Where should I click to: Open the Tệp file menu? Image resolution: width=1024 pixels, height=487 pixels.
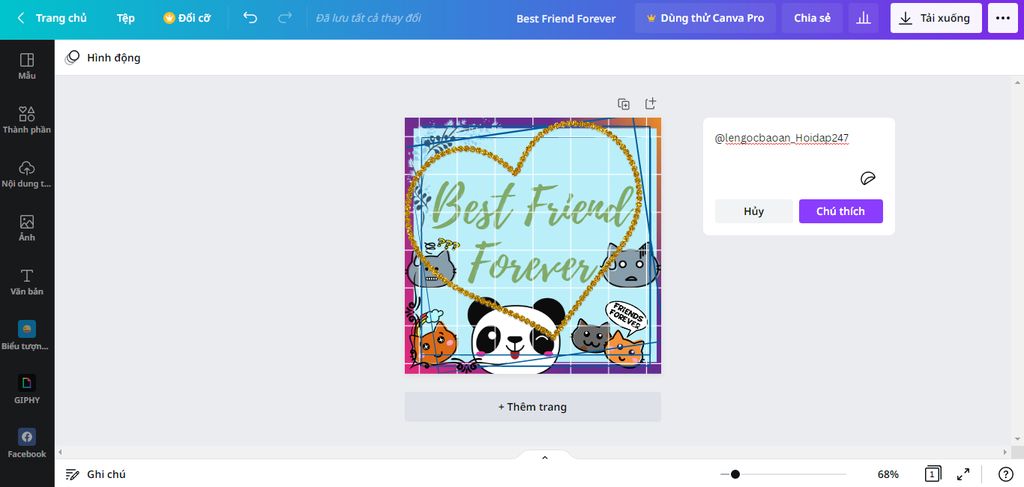coord(125,18)
